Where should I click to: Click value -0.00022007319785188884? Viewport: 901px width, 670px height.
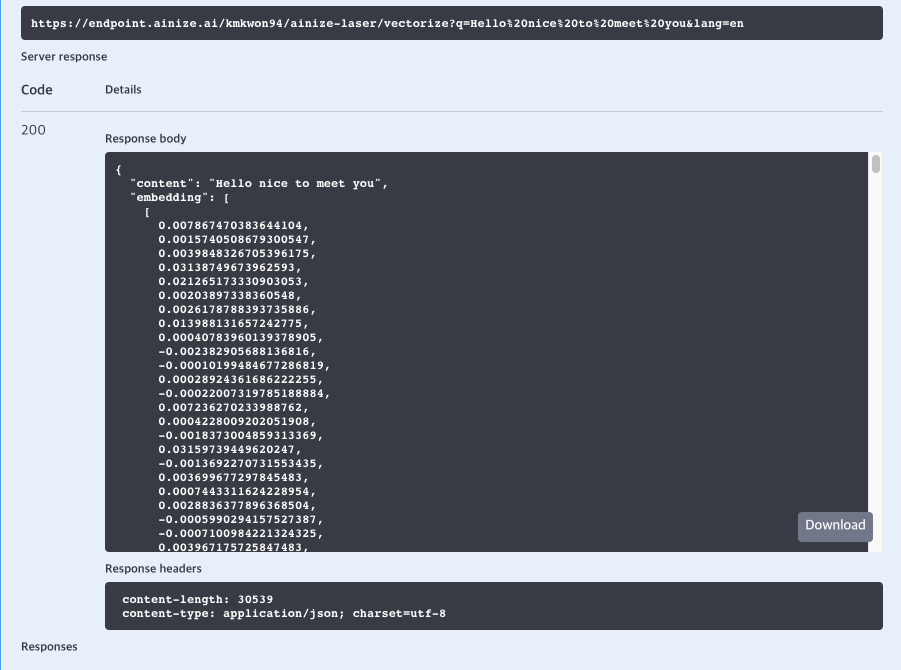244,393
